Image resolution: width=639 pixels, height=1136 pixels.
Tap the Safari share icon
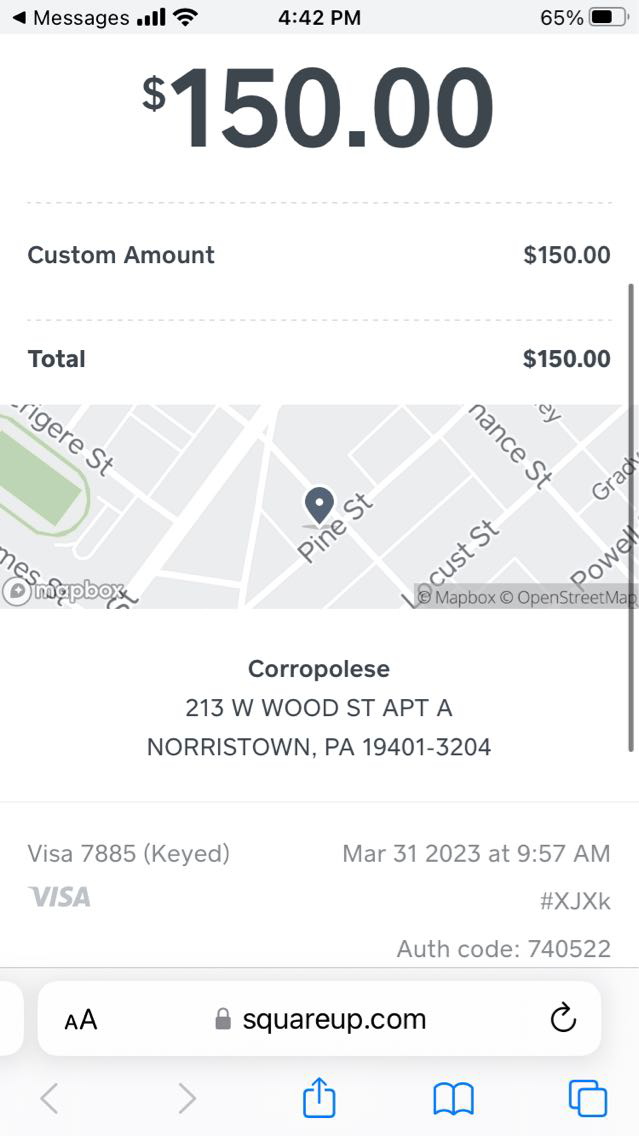point(319,1098)
